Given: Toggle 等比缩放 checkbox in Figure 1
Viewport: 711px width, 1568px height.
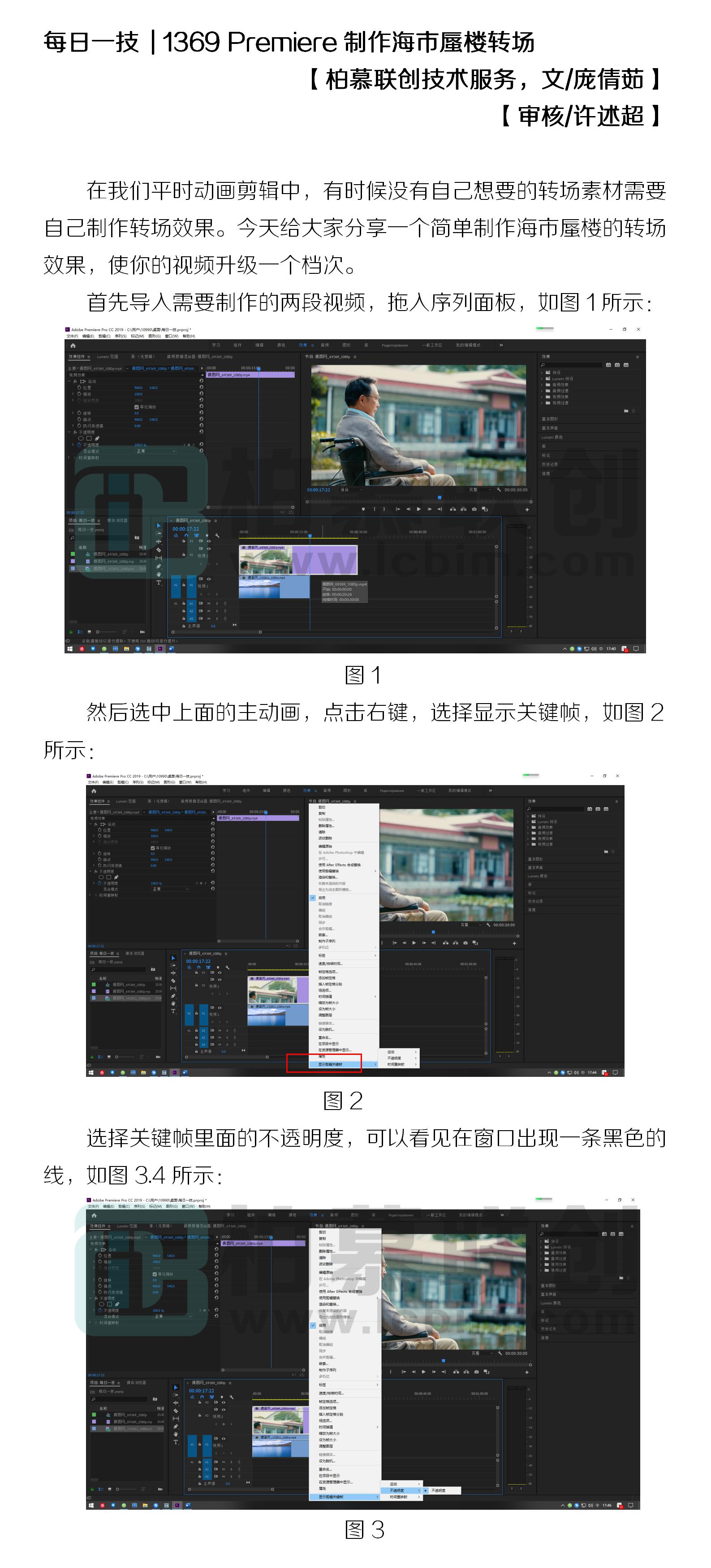Looking at the screenshot, I should tap(137, 407).
